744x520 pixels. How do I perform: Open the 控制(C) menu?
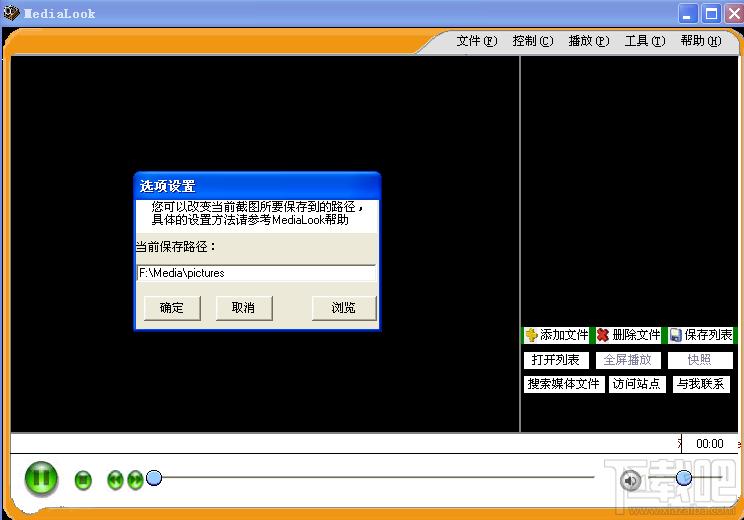pyautogui.click(x=533, y=41)
